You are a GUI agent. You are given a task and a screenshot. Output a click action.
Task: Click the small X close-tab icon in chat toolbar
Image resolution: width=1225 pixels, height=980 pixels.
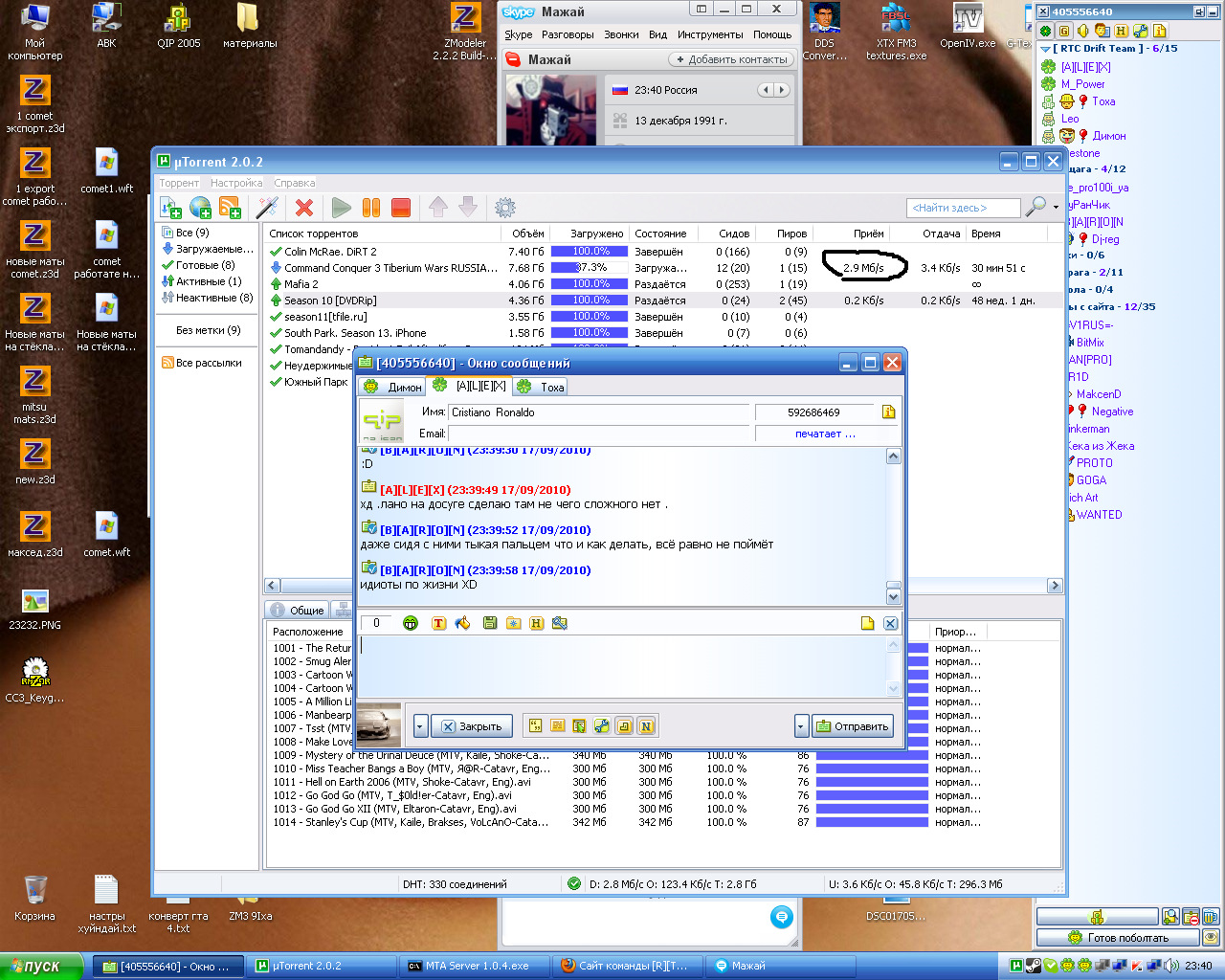890,623
